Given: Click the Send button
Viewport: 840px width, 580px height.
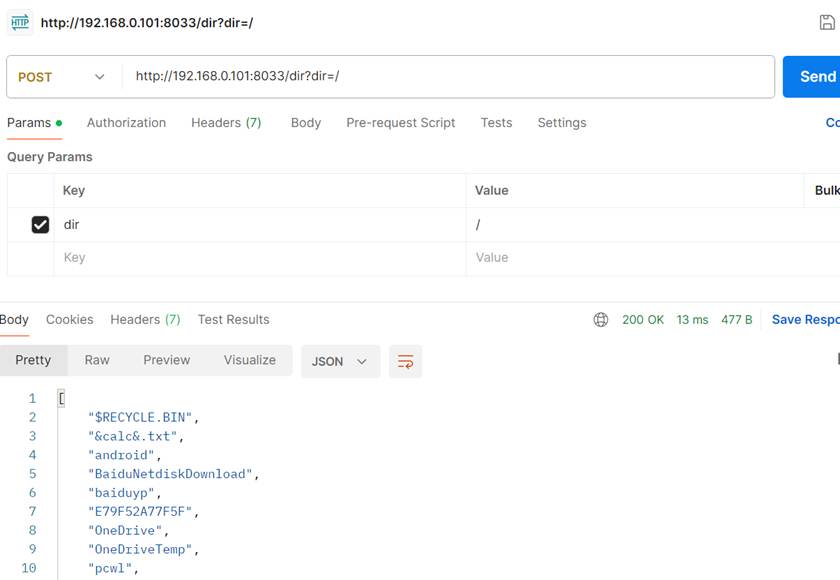Looking at the screenshot, I should 812,77.
